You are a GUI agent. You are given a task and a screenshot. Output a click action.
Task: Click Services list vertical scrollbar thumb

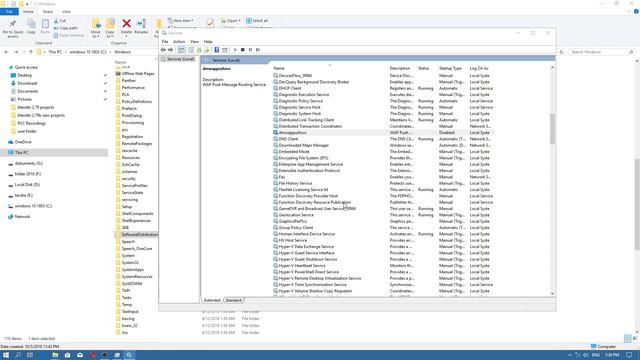point(552,129)
